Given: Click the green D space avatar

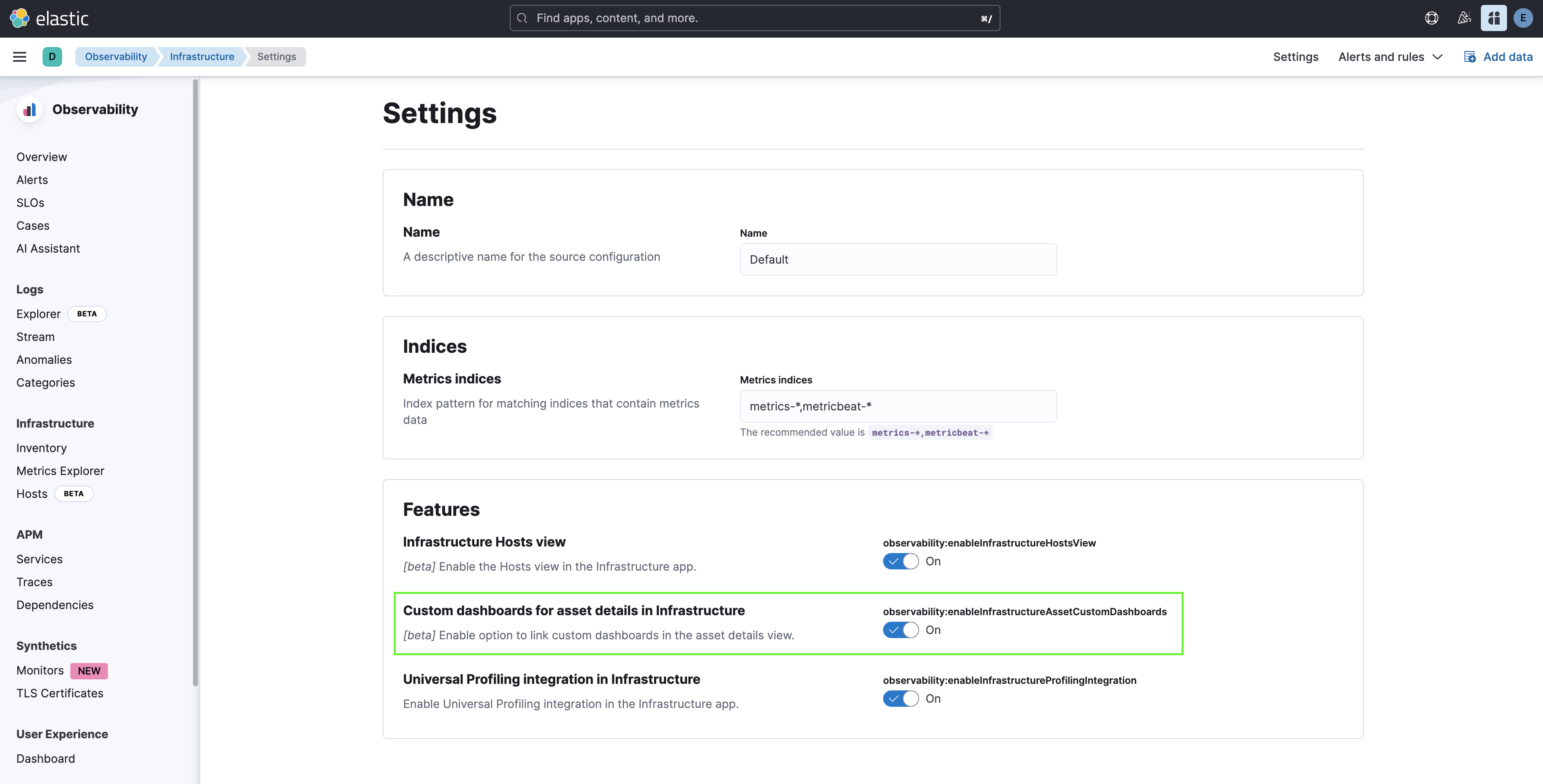Looking at the screenshot, I should (52, 57).
